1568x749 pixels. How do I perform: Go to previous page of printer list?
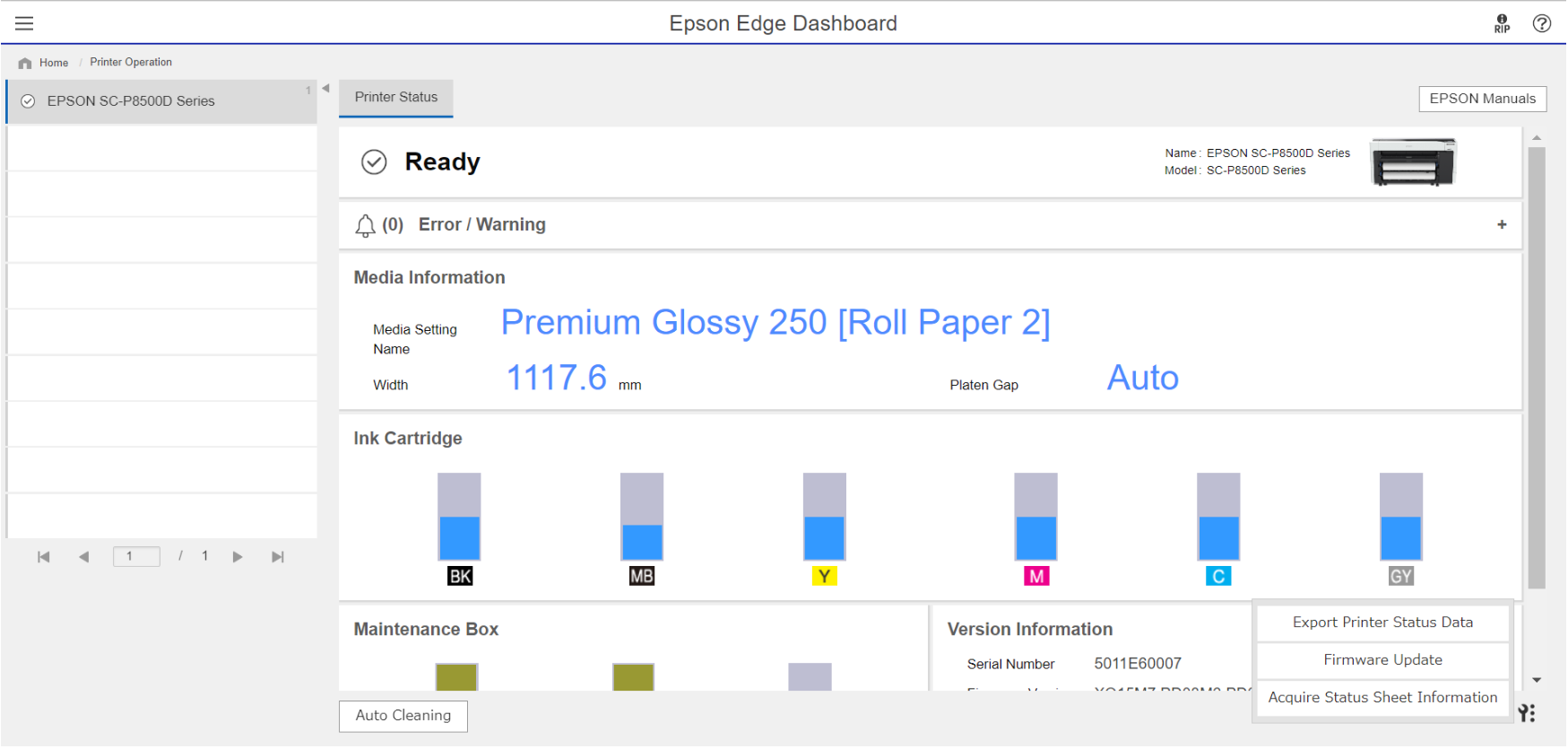[x=83, y=558]
